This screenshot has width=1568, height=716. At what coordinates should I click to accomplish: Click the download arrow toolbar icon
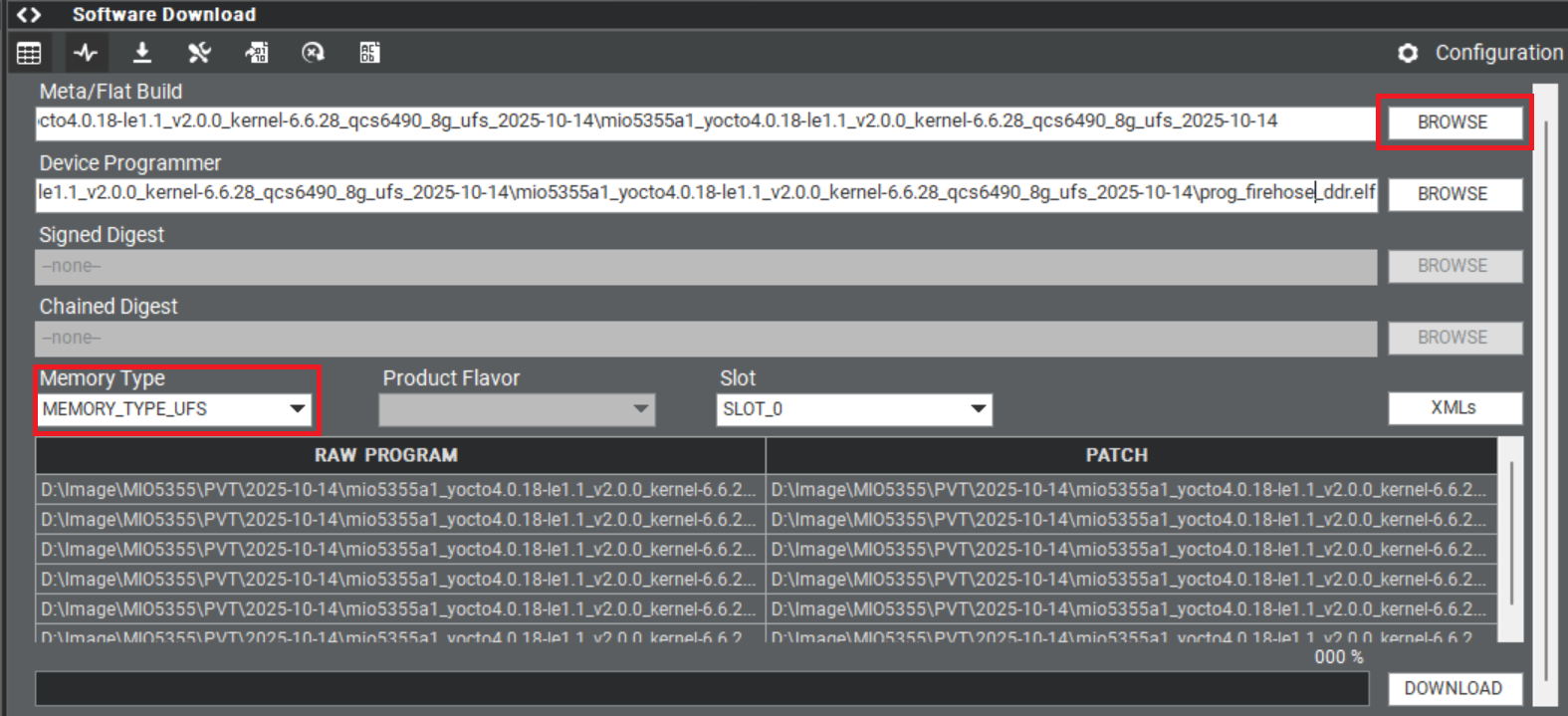(142, 53)
